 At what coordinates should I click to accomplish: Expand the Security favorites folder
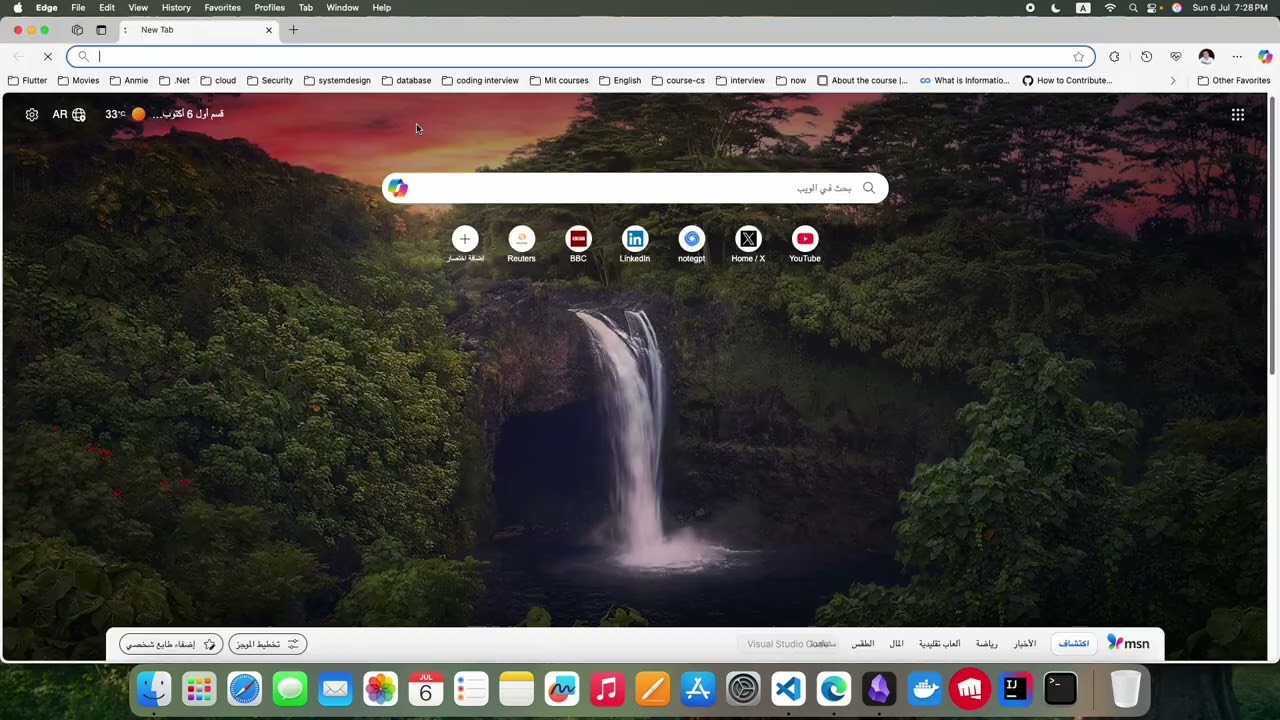pos(270,80)
